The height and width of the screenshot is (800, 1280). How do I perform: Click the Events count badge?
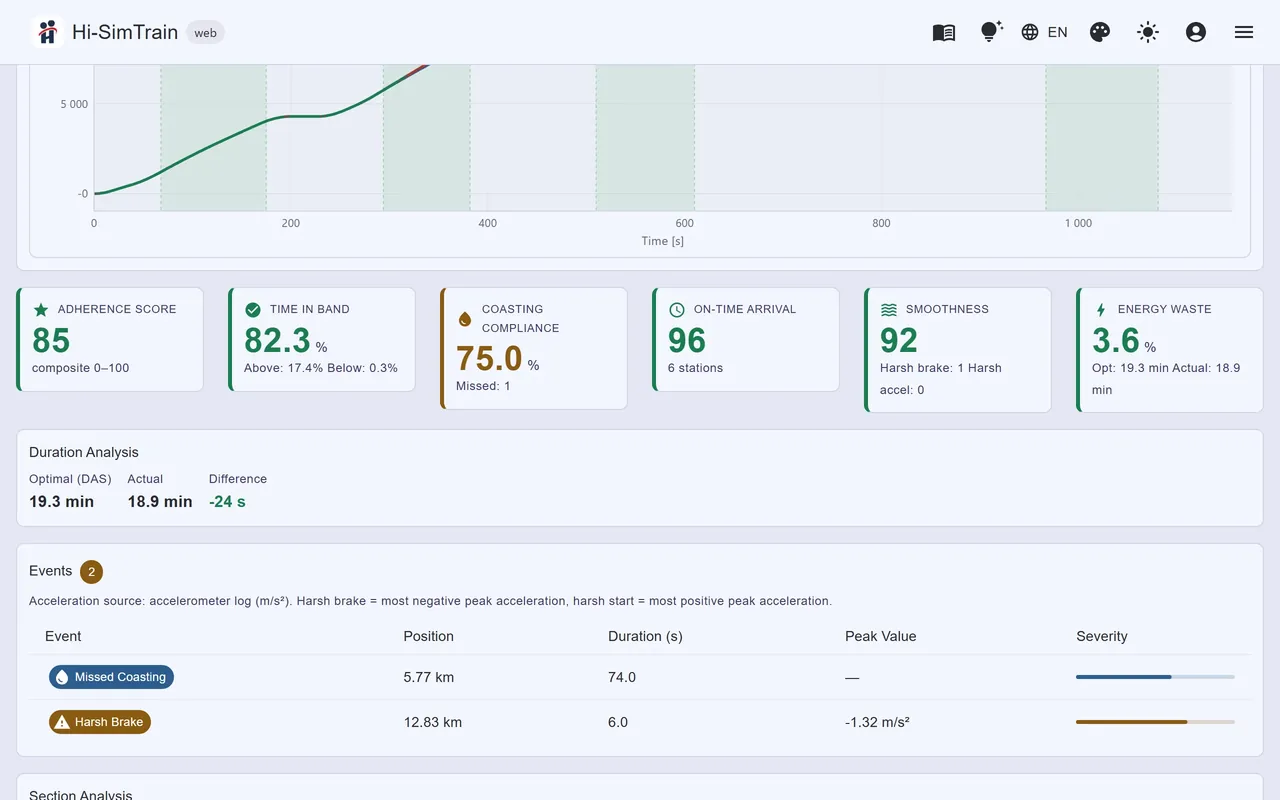coord(92,572)
